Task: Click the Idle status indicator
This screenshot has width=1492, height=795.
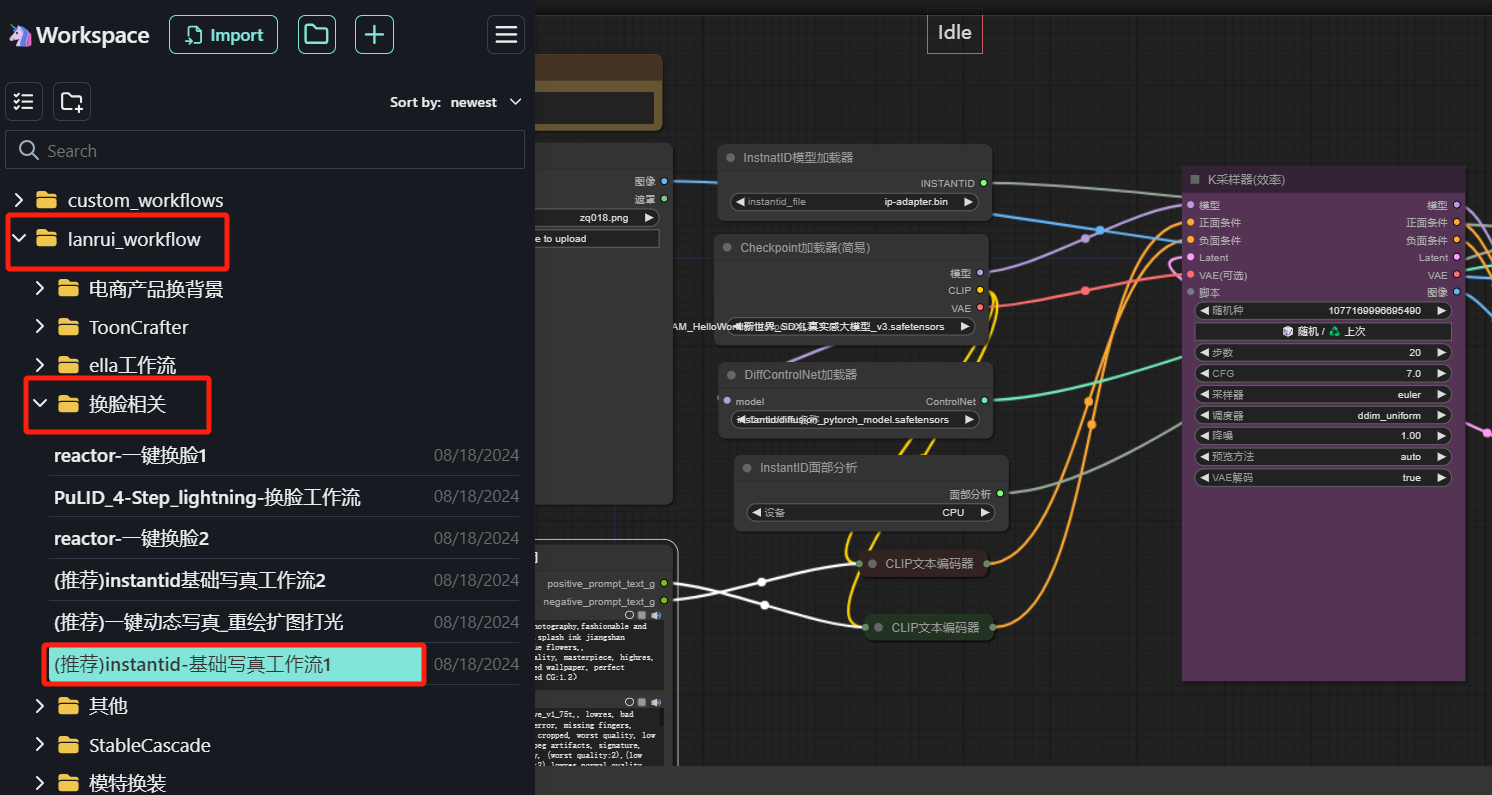Action: tap(954, 32)
